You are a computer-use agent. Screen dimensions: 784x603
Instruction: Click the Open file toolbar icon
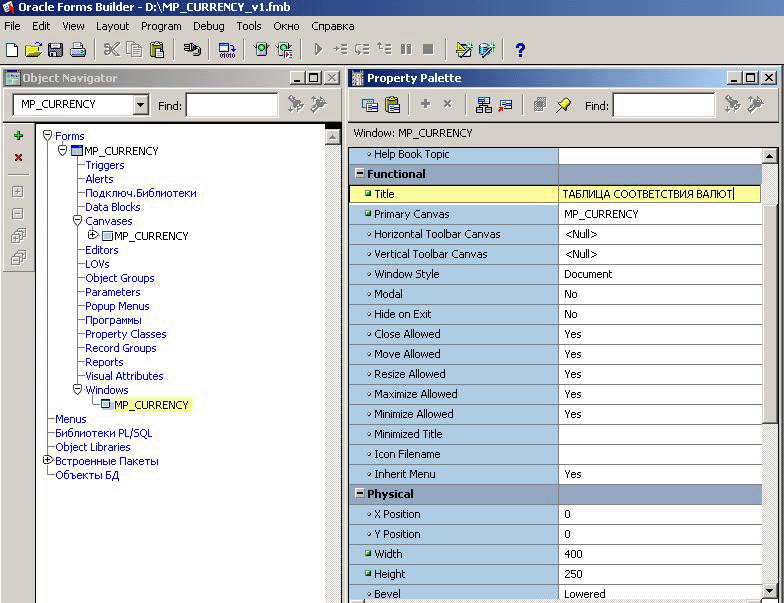pyautogui.click(x=34, y=50)
